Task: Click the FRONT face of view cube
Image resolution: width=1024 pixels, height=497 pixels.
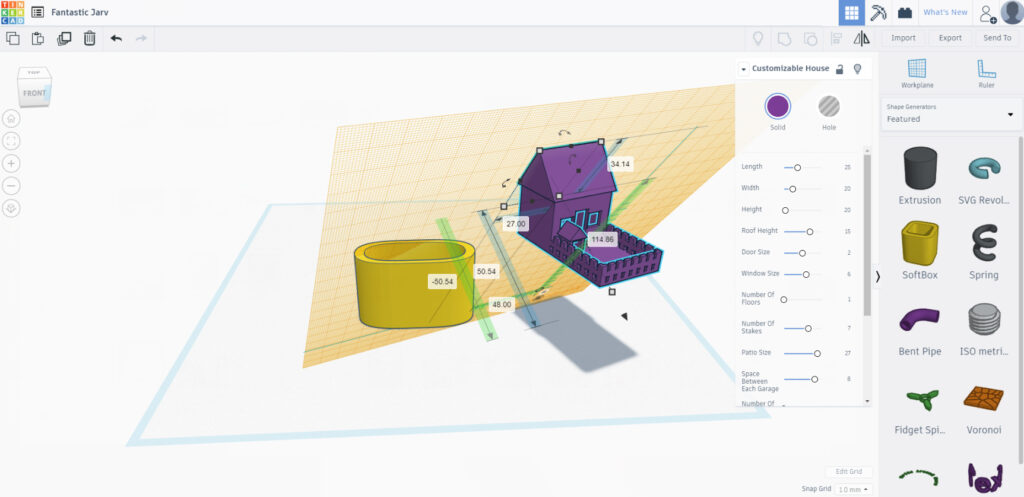Action: (x=34, y=93)
